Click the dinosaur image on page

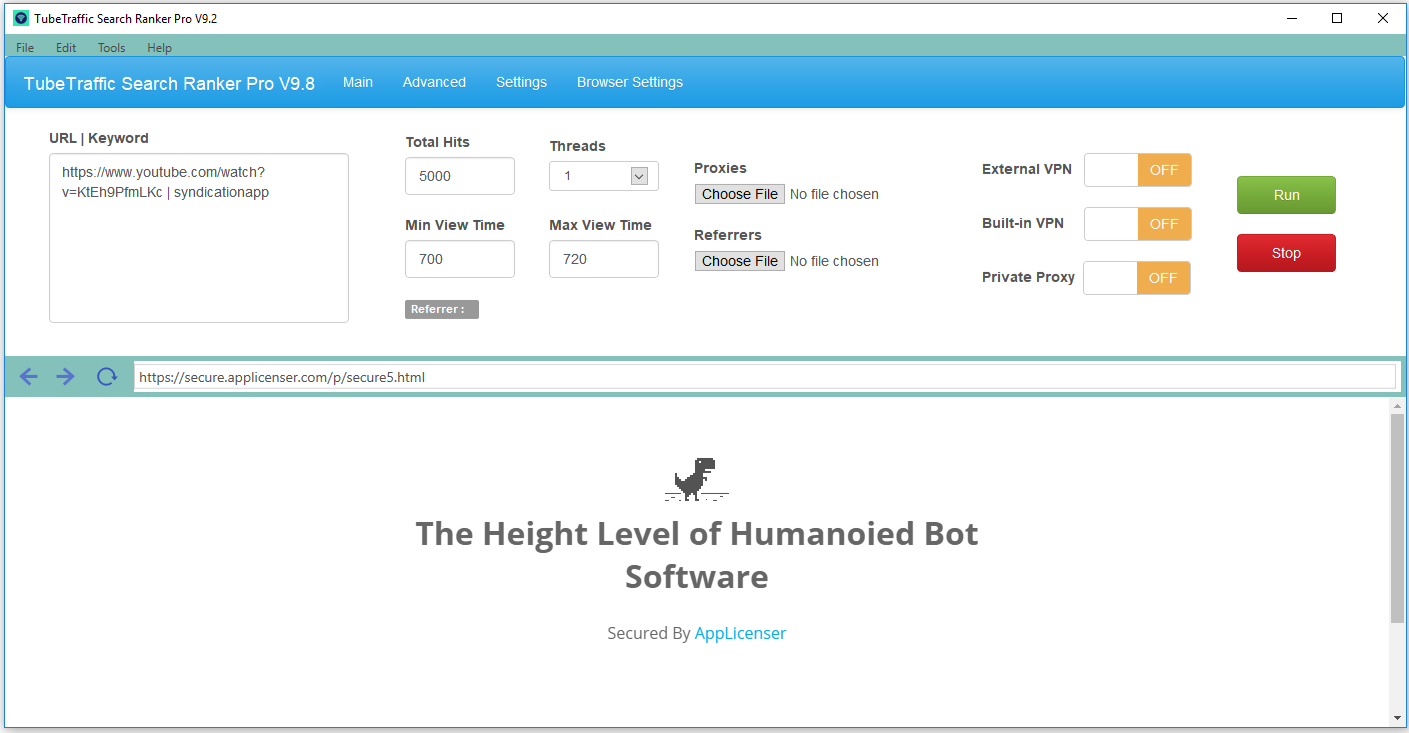coord(695,479)
